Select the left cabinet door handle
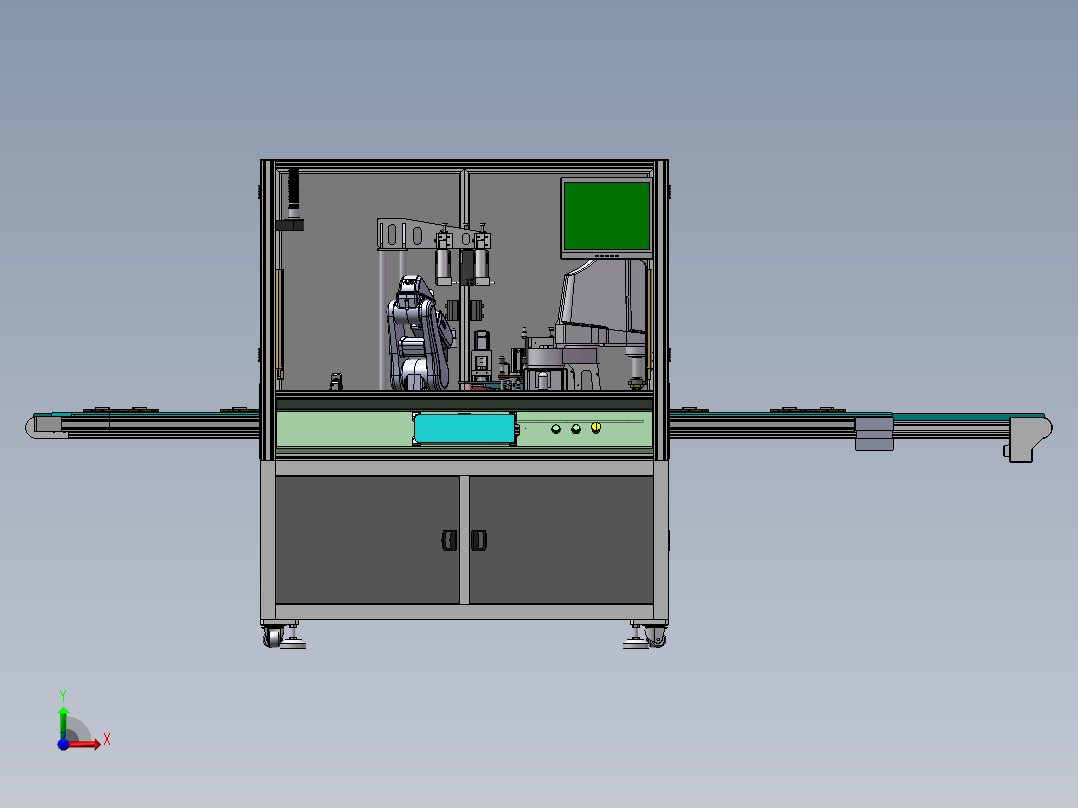Image resolution: width=1078 pixels, height=808 pixels. point(449,541)
